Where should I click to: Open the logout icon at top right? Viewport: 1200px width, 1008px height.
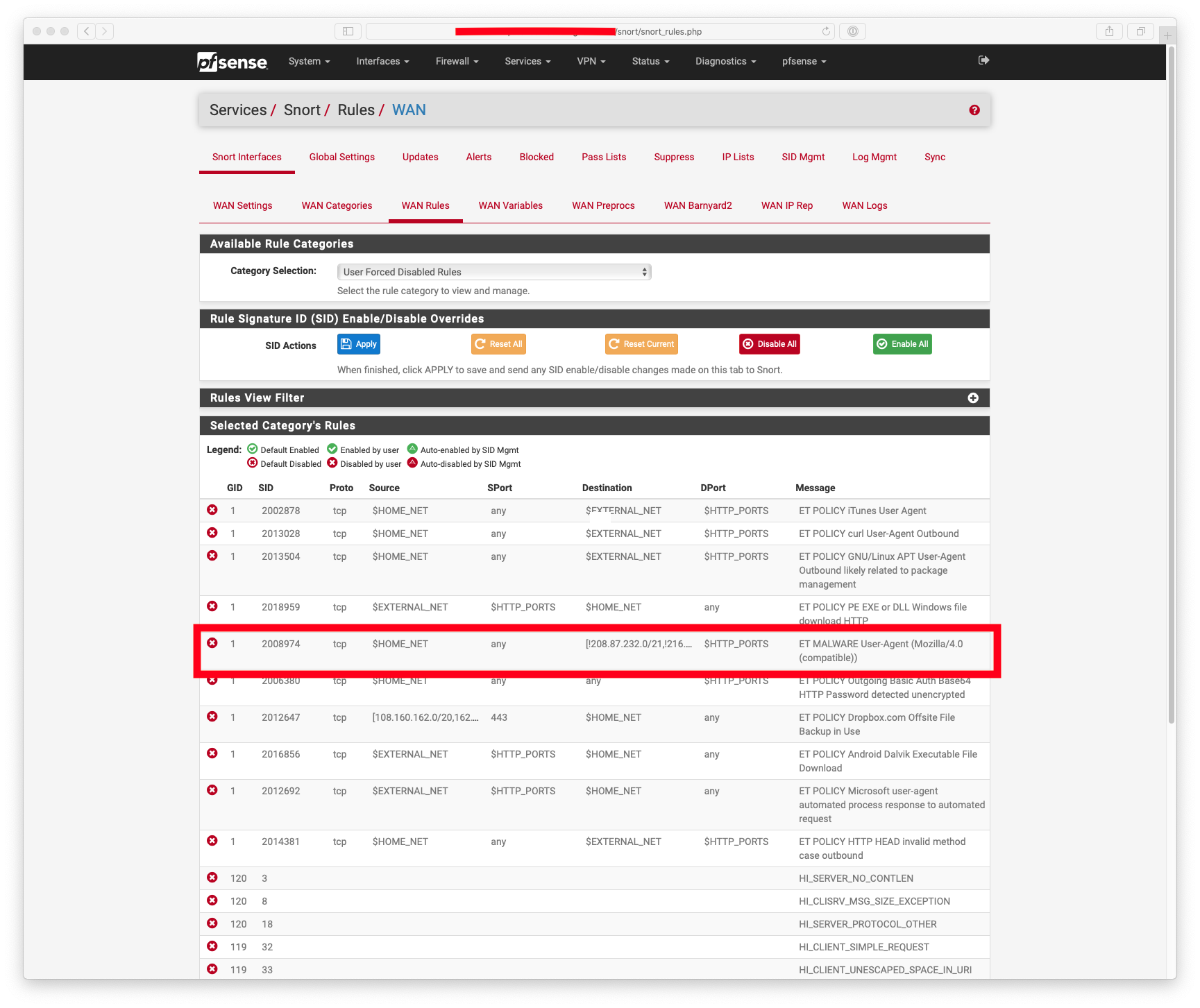983,60
